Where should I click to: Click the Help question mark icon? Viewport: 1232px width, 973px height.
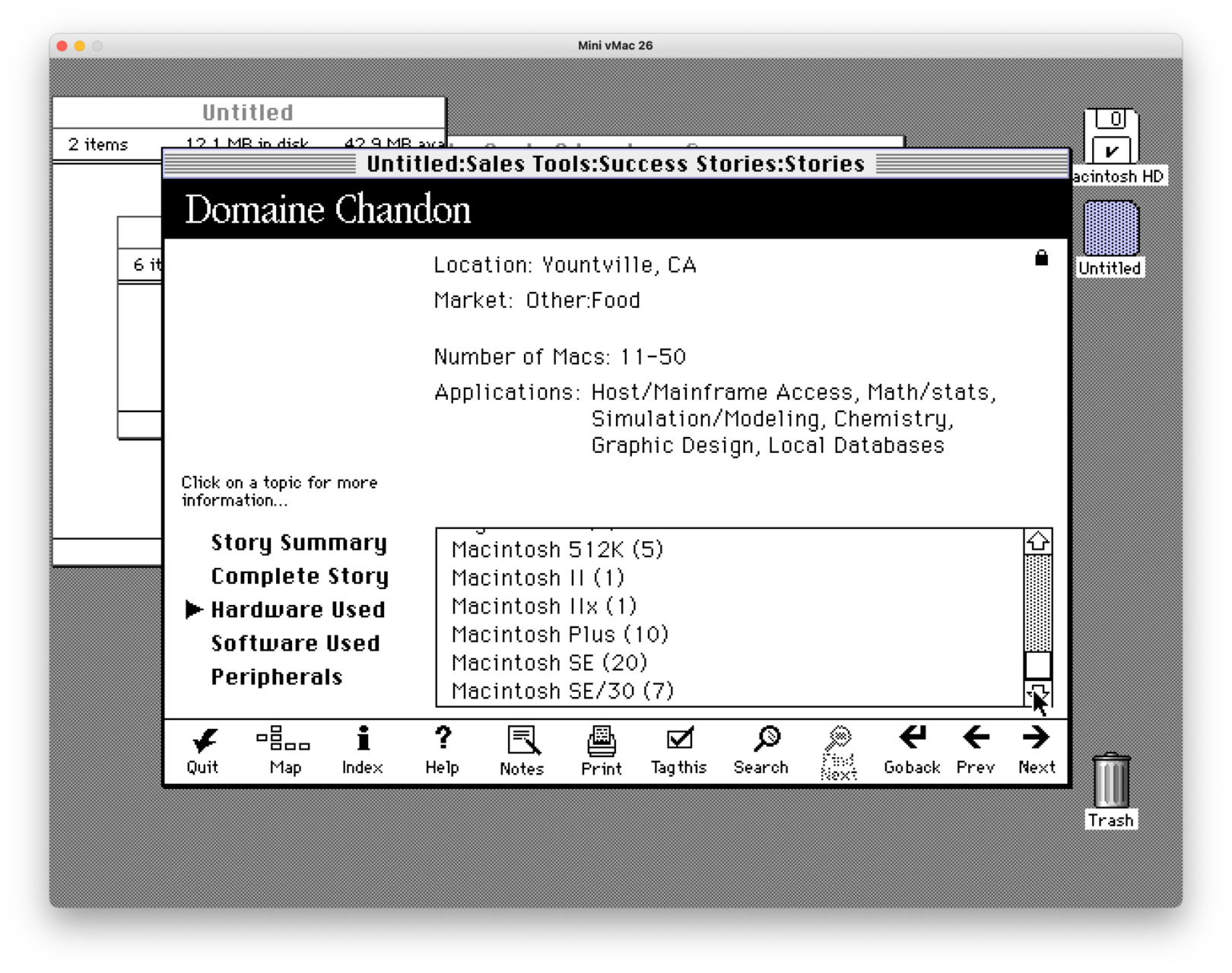442,750
